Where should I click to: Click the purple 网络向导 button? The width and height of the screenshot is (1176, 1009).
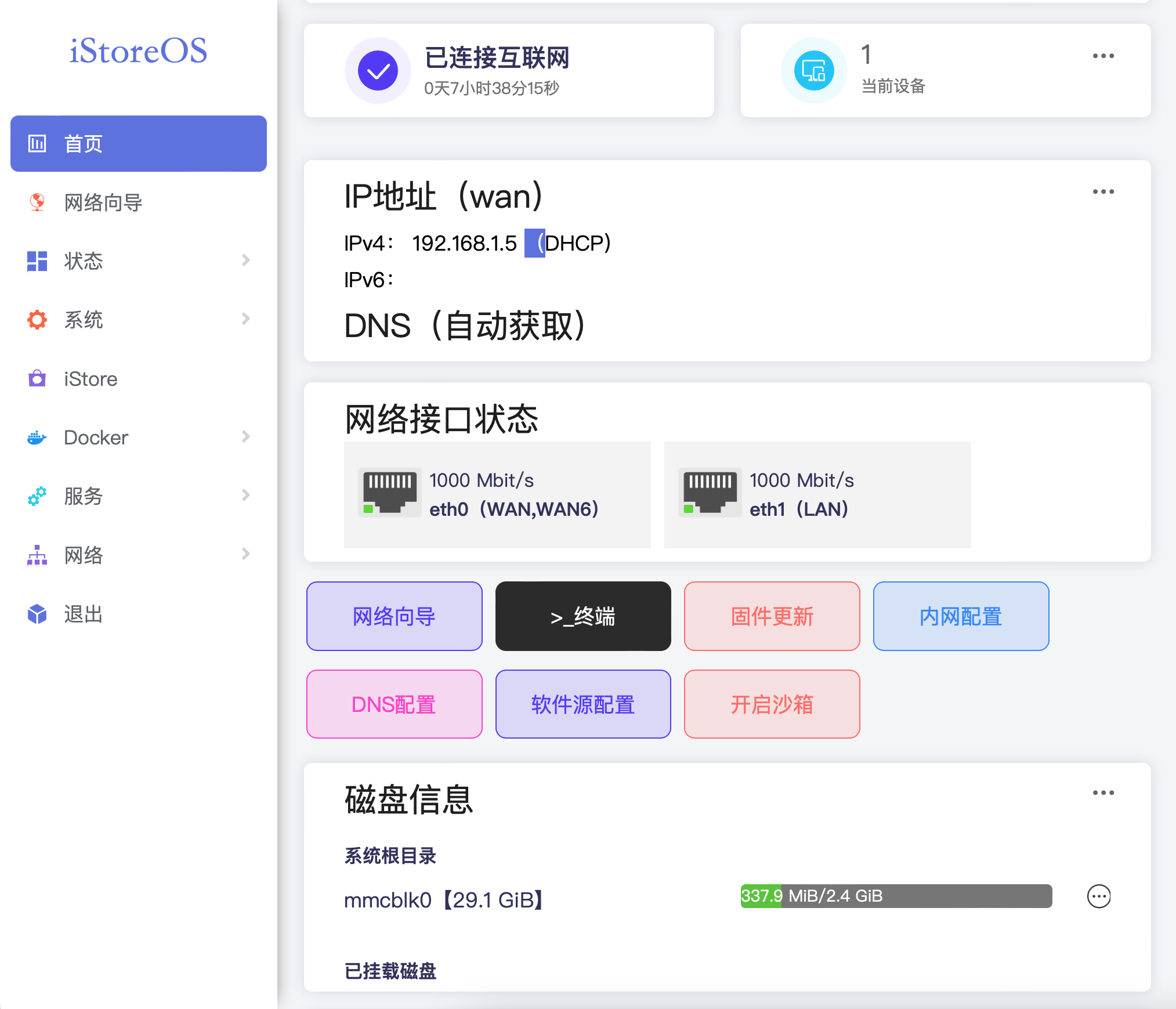tap(395, 616)
